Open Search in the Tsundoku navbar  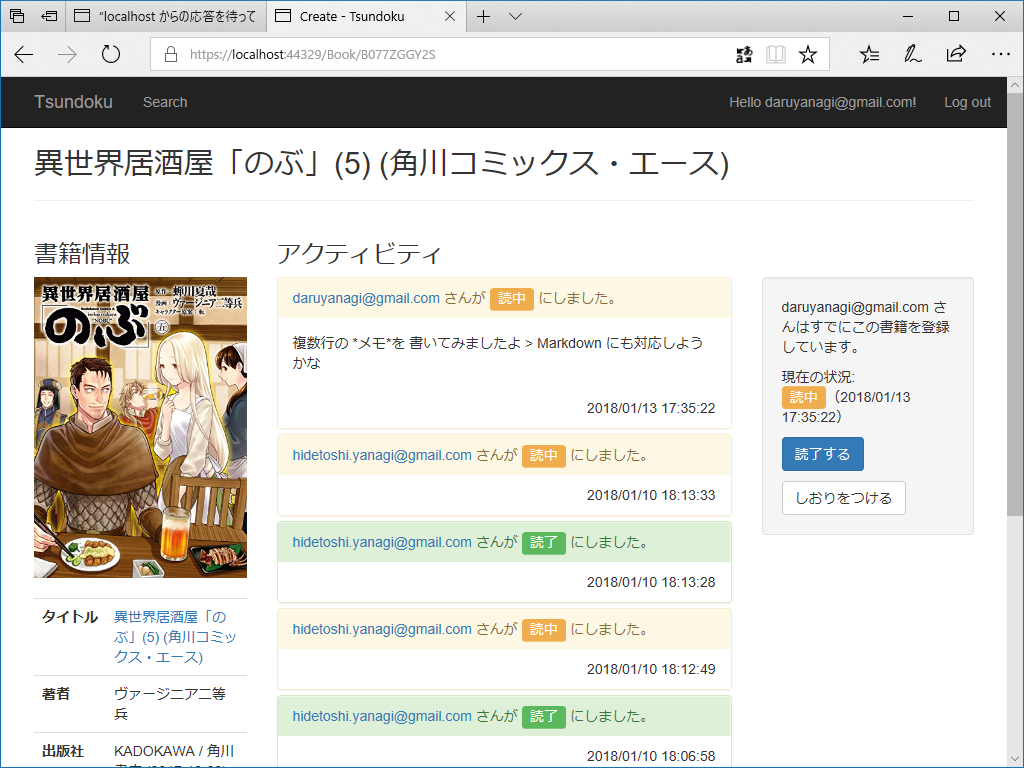pos(164,102)
